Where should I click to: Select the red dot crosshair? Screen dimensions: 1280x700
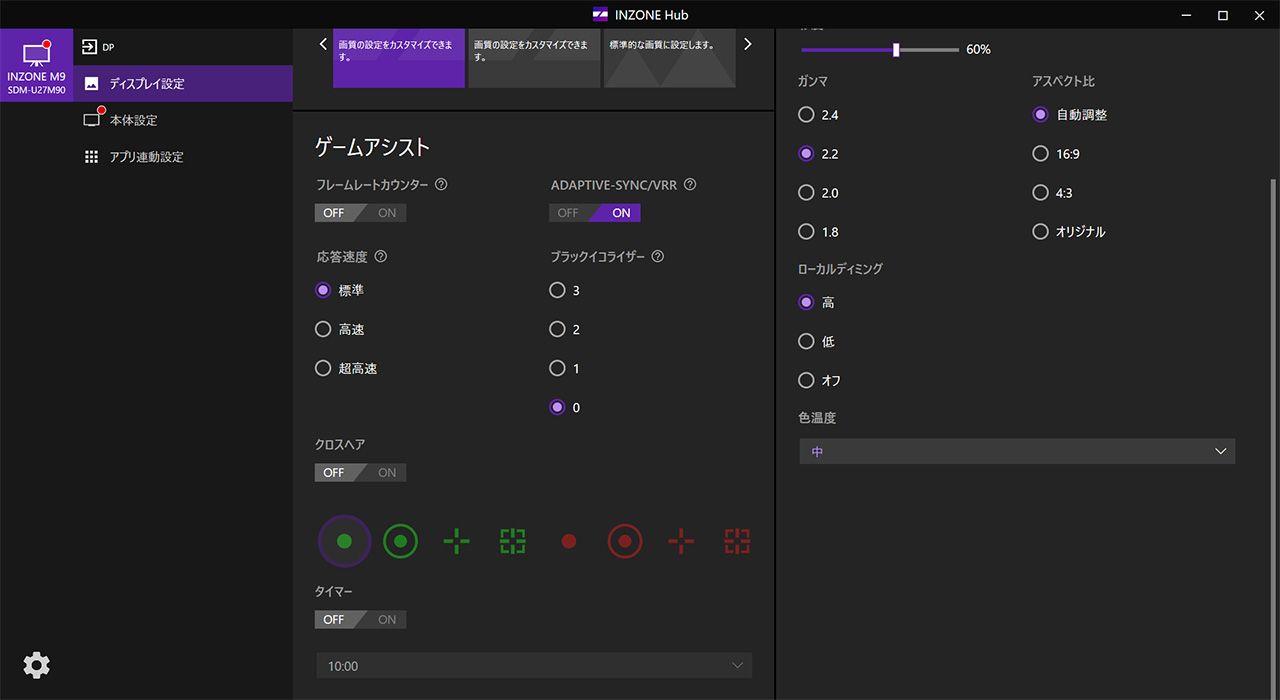pyautogui.click(x=569, y=541)
